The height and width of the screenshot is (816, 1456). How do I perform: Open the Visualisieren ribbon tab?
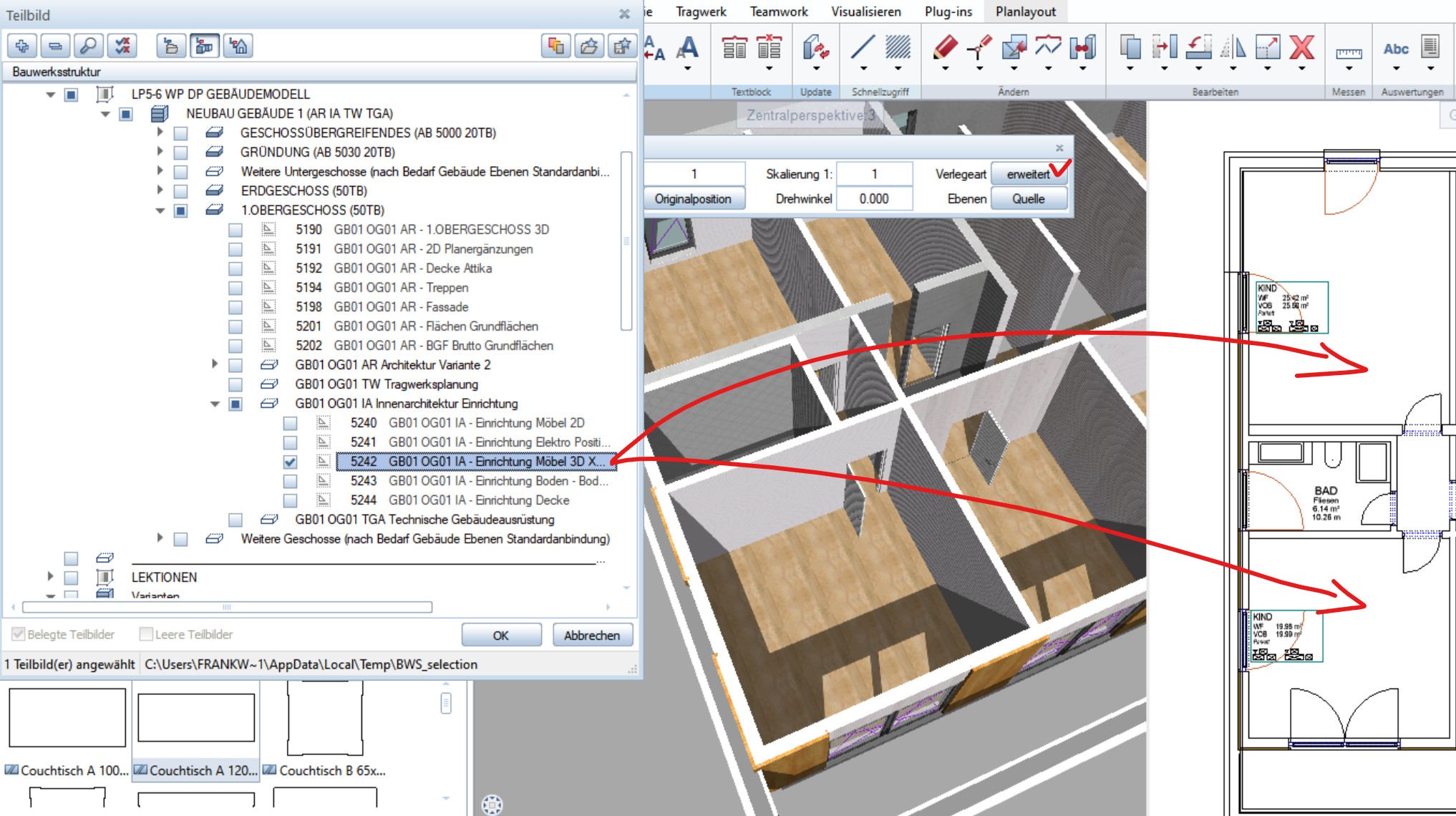[x=865, y=11]
